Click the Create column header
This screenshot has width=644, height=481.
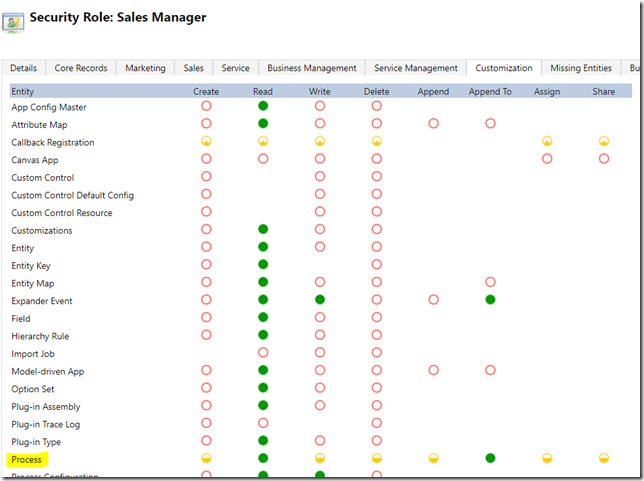[x=206, y=92]
